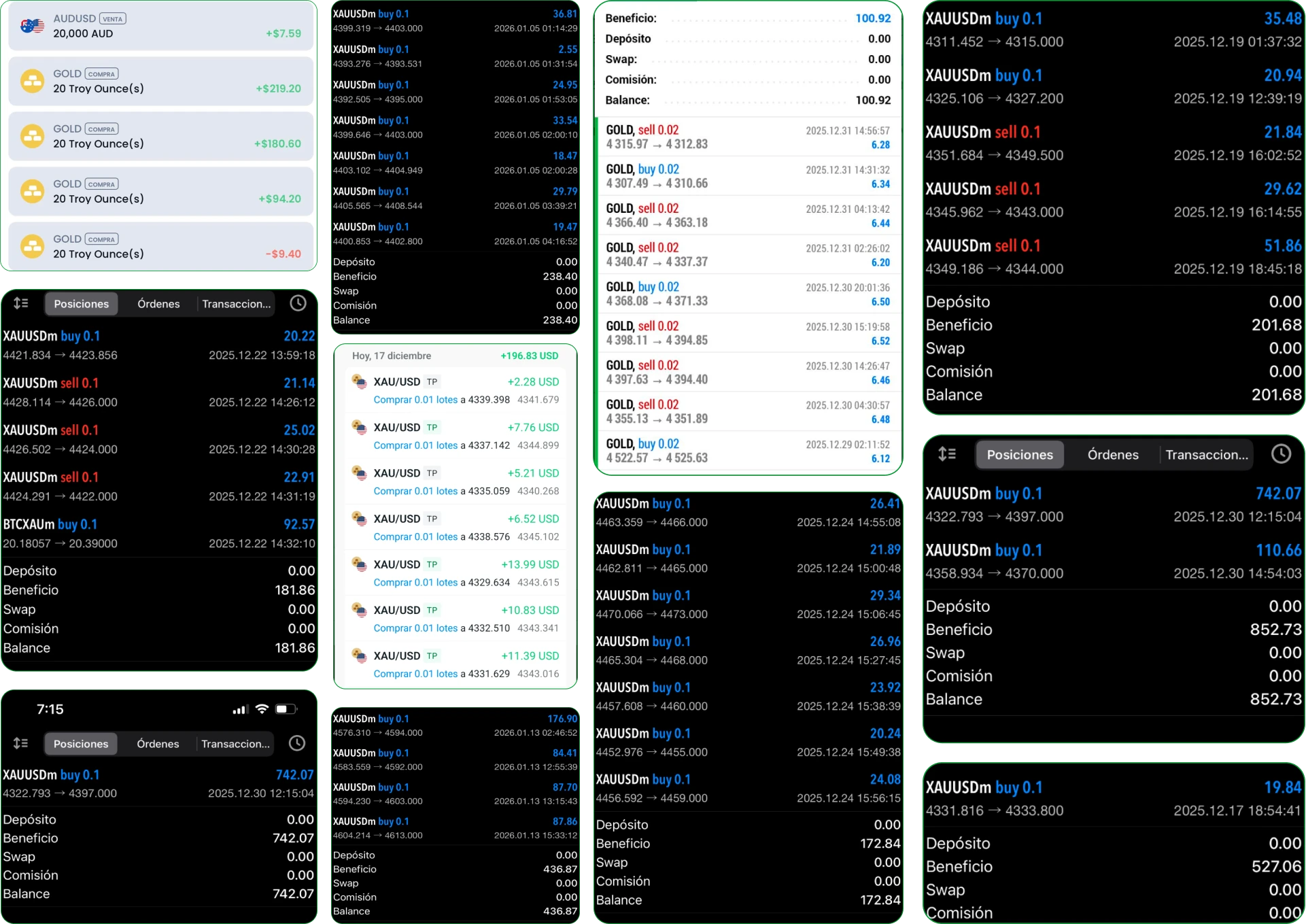Viewport: 1306px width, 924px height.
Task: Click TP badge on +13.99 USD trade
Action: [x=432, y=564]
